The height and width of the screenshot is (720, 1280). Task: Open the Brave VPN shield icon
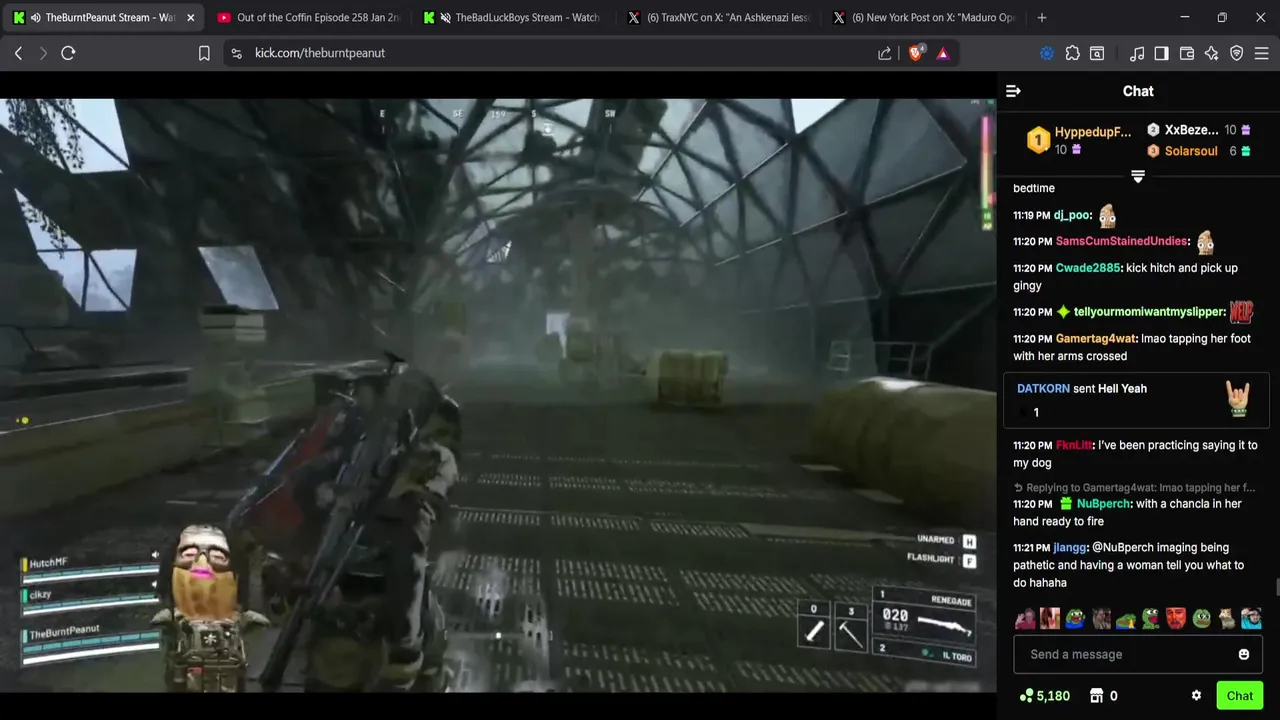[x=1237, y=53]
